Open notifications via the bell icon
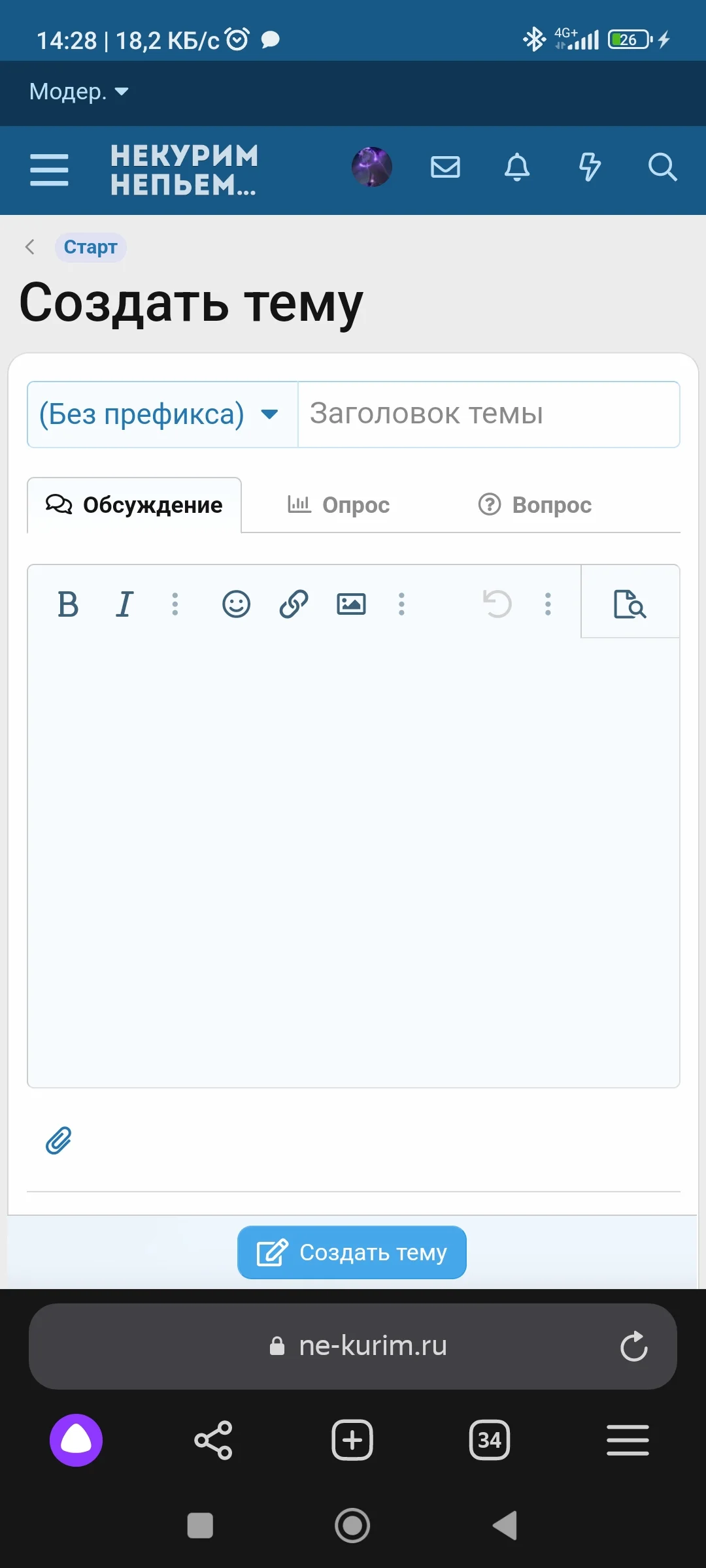Viewport: 706px width, 1568px height. point(517,169)
